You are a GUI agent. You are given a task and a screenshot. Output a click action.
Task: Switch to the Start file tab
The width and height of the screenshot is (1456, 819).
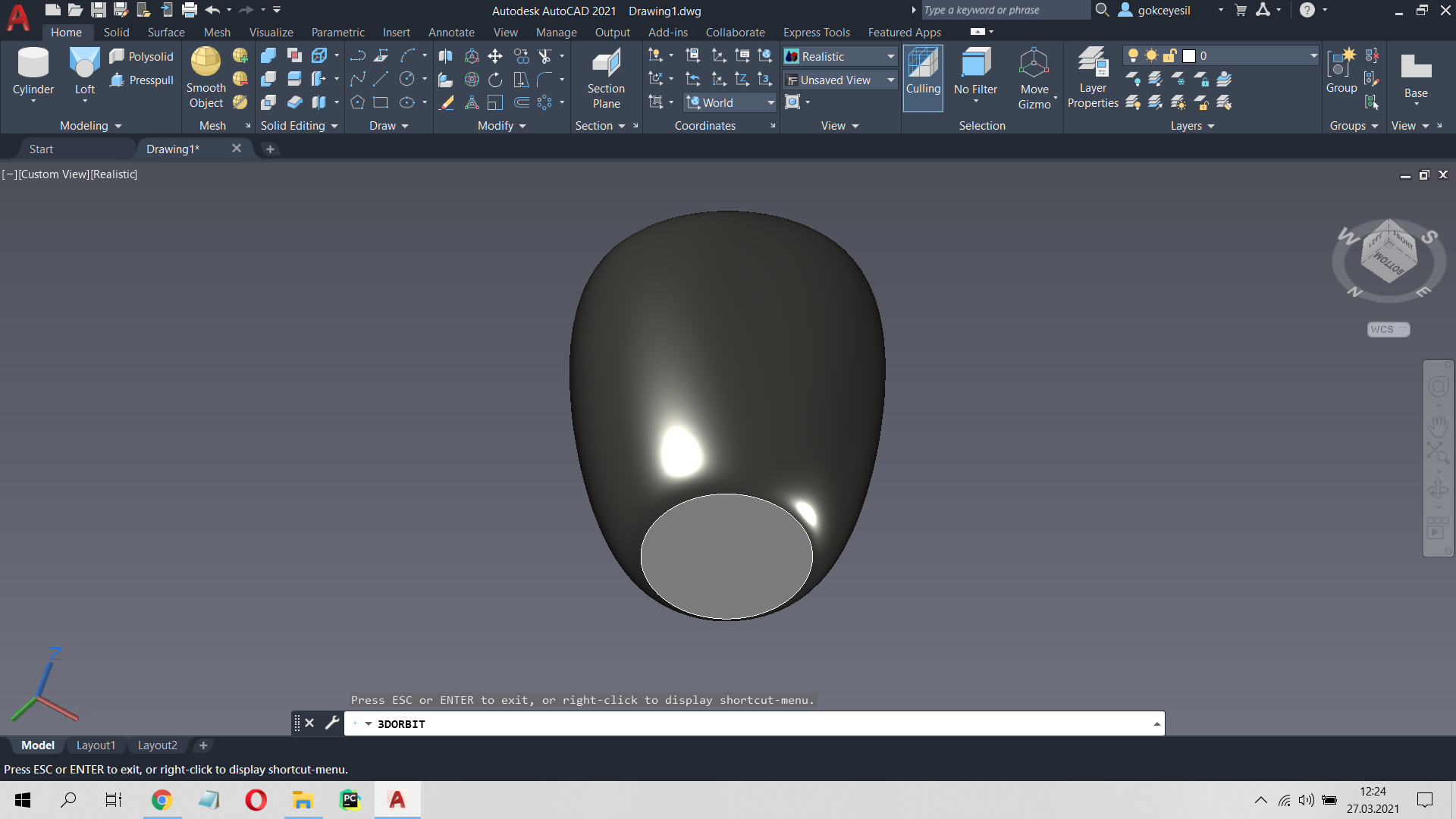click(41, 149)
